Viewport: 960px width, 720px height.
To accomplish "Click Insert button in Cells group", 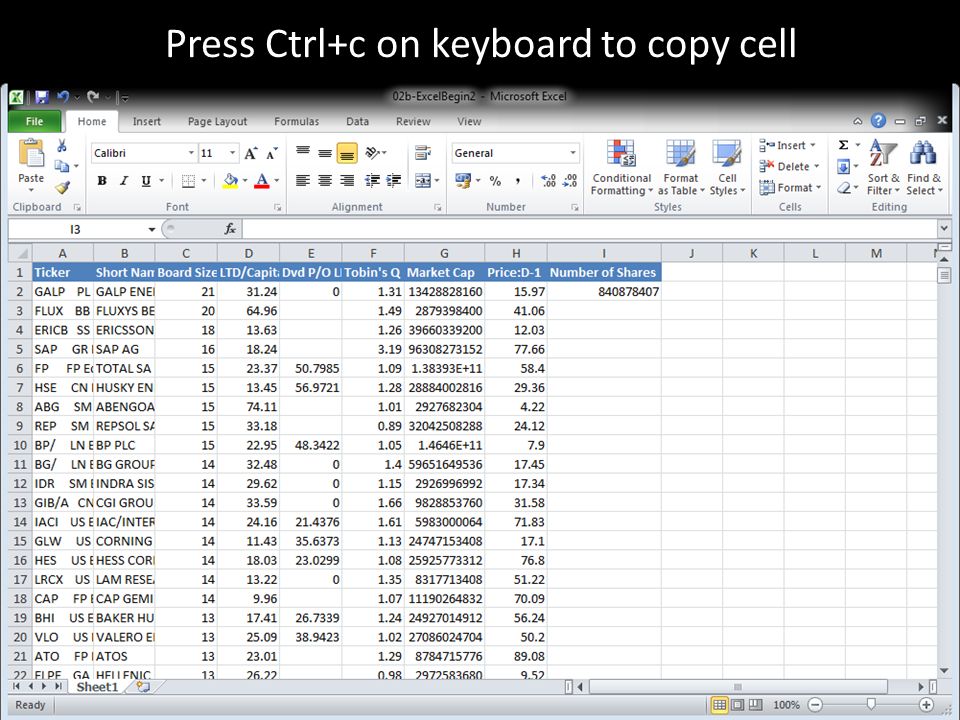I will click(788, 145).
